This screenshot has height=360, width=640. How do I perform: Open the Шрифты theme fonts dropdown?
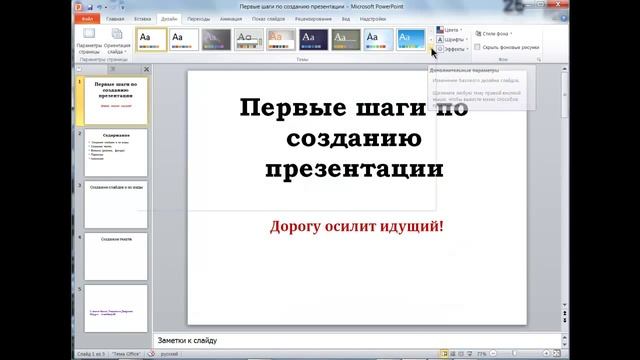(452, 40)
